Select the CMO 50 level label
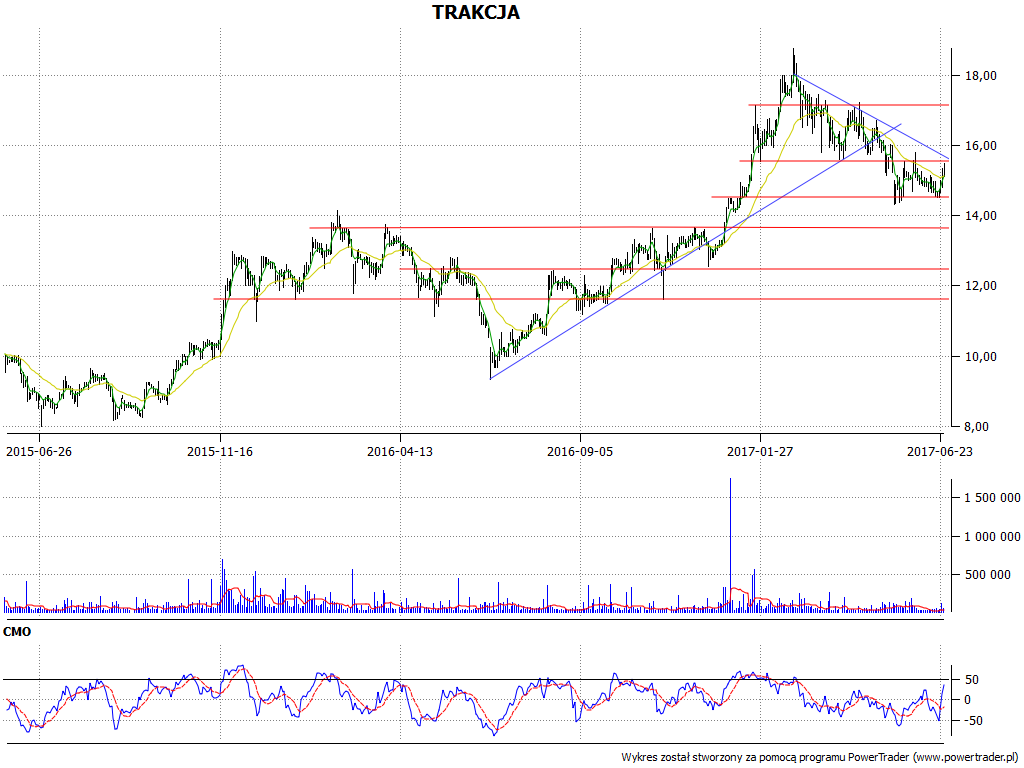This screenshot has width=1024, height=768. tap(972, 680)
